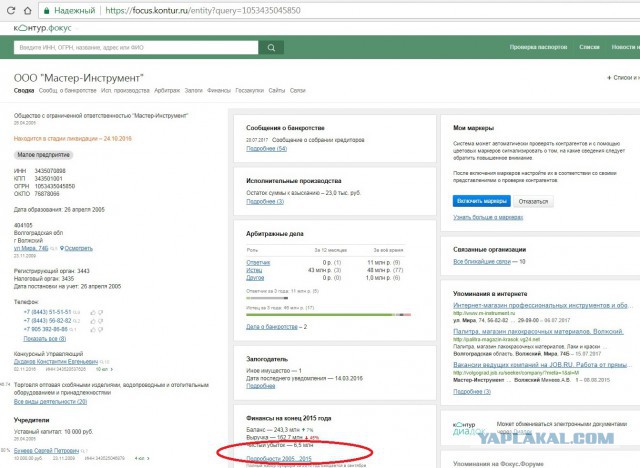The height and width of the screenshot is (468, 640).
Task: Click the magnifier search button
Action: (271, 48)
